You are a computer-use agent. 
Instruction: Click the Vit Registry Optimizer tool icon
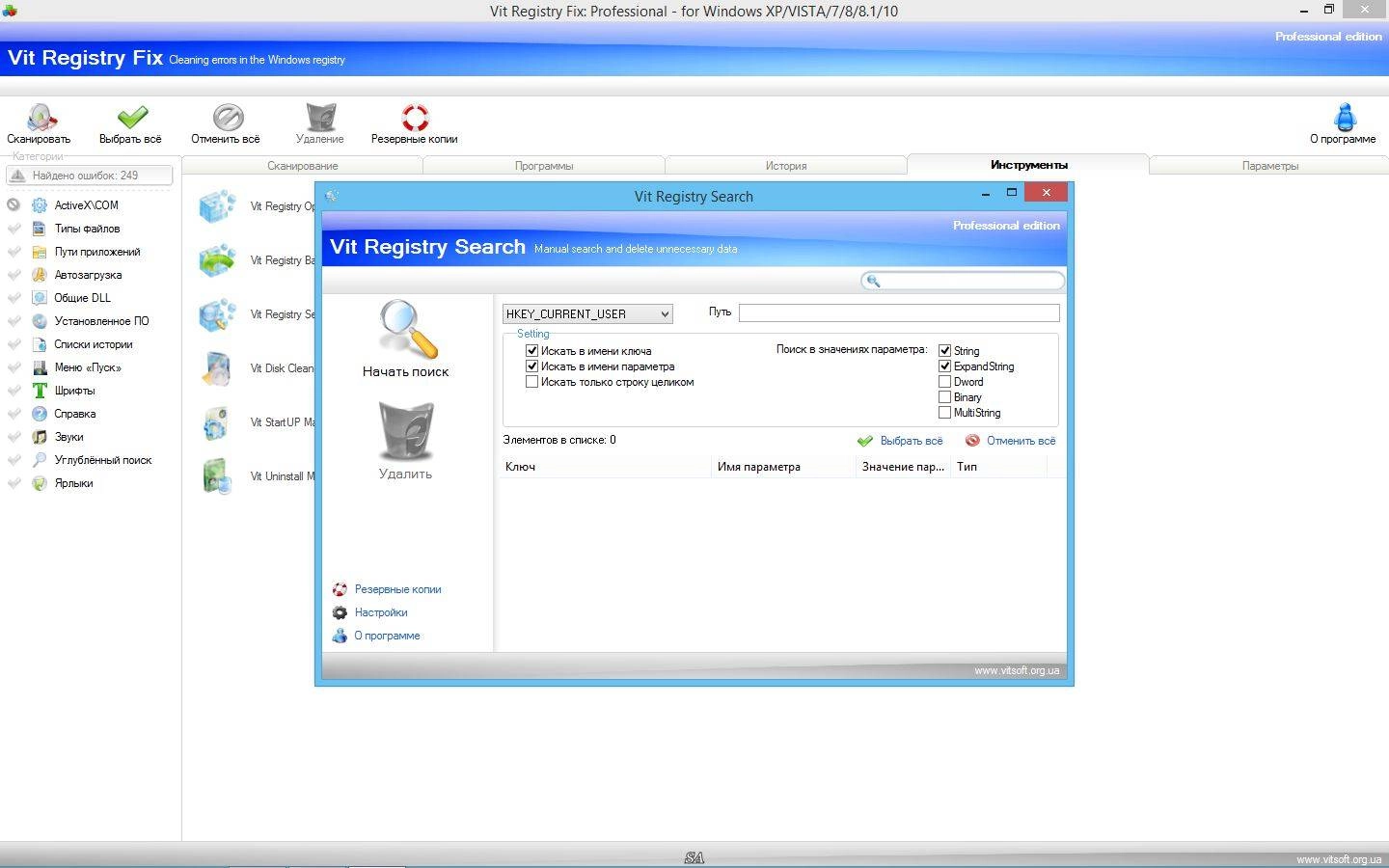[217, 206]
